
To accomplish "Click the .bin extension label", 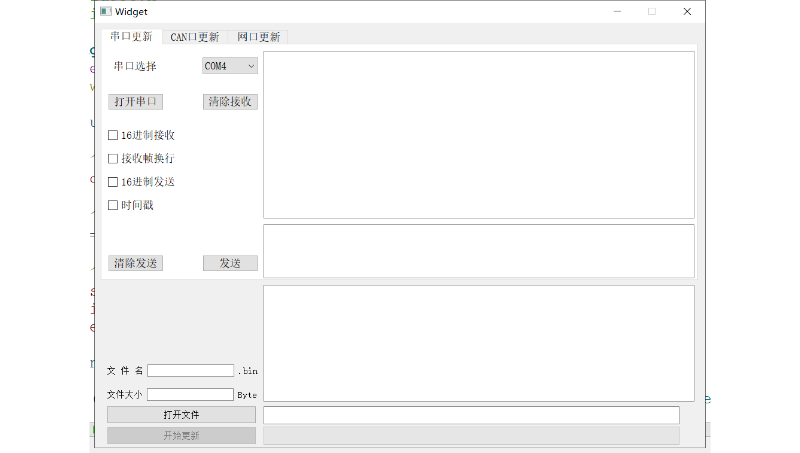I will [x=247, y=371].
